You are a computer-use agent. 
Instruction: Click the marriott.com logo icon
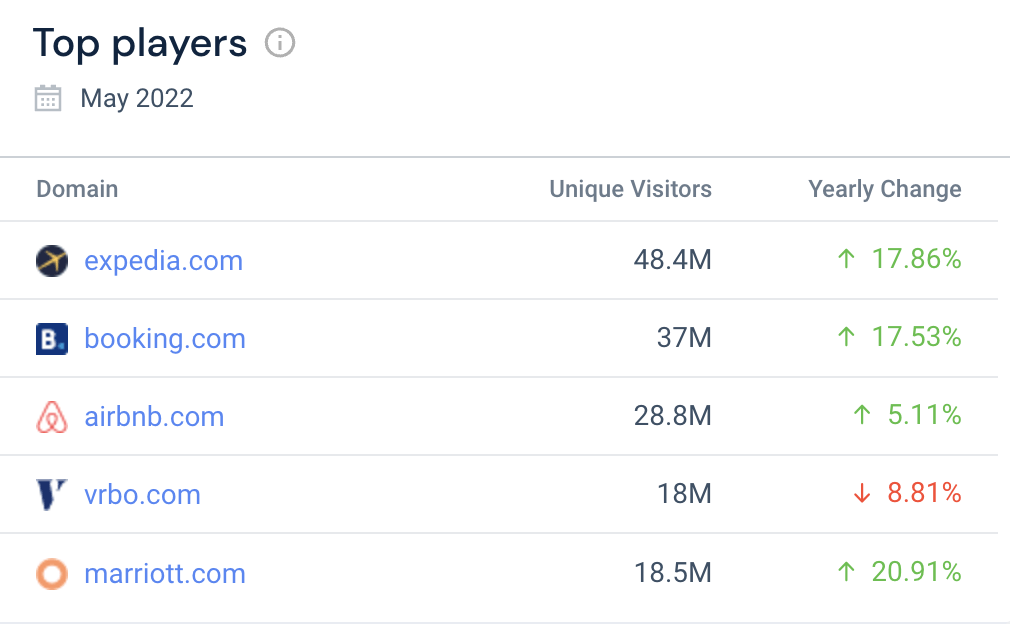coord(51,573)
